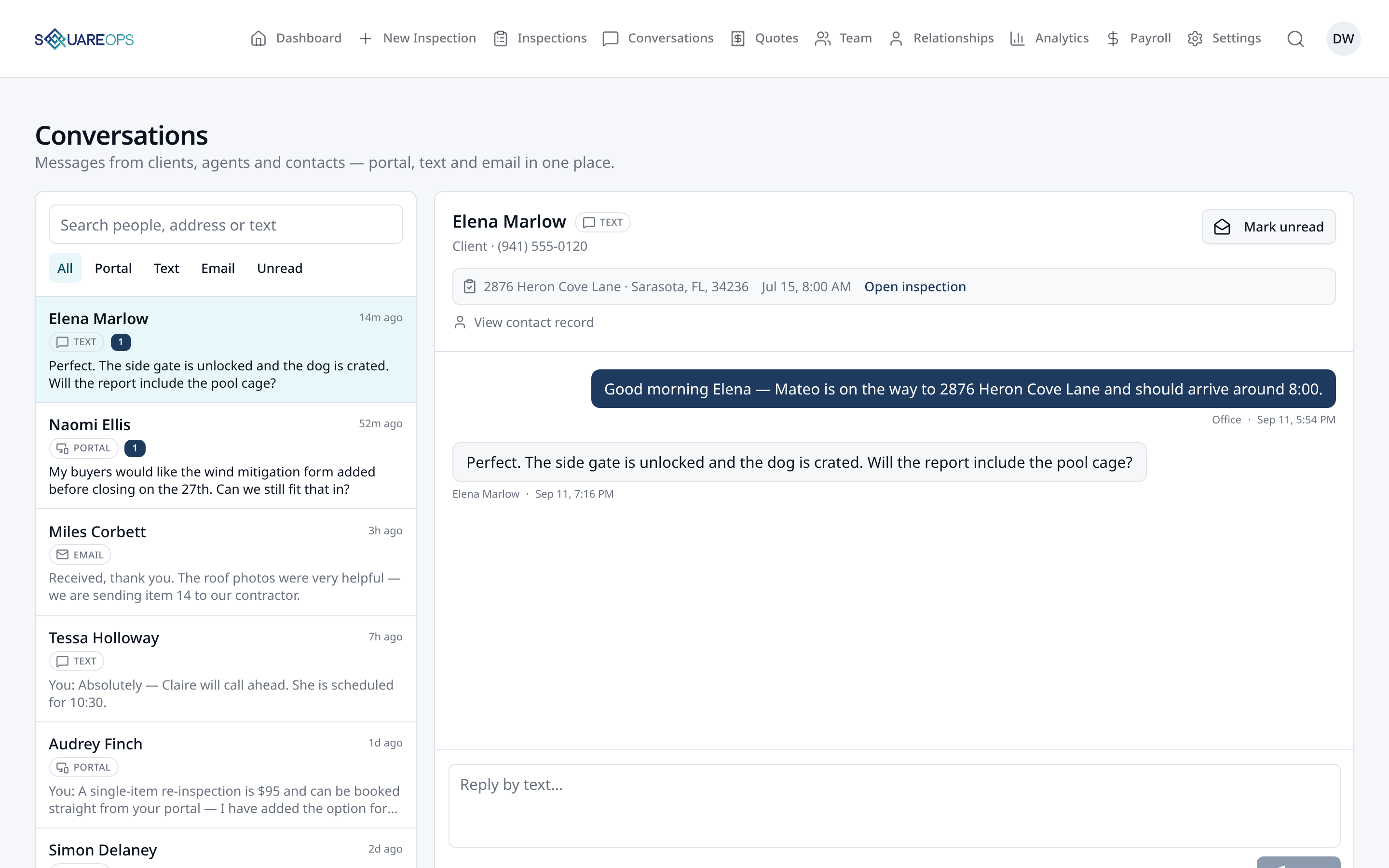Click TEXT badge in Elena Marlow list row
Screen dimensions: 1389x868
coord(76,342)
